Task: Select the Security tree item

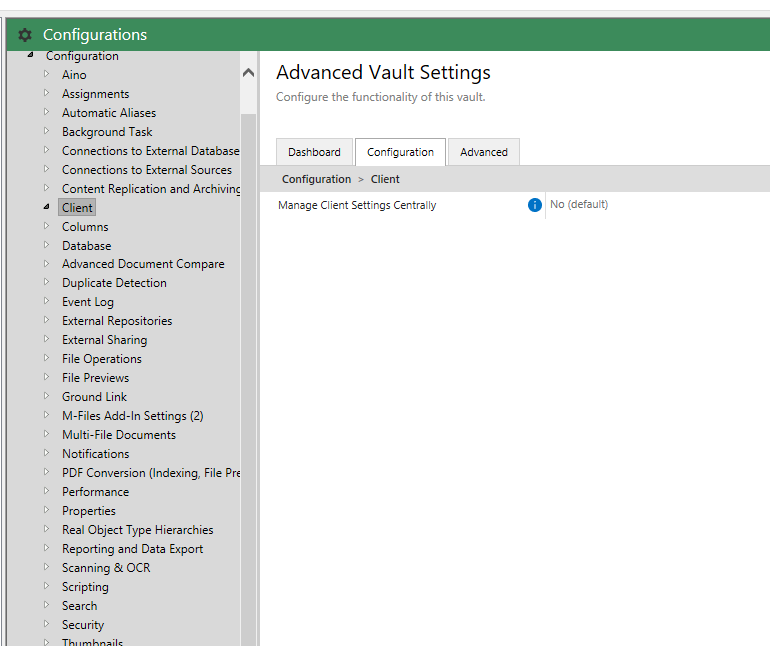Action: (x=83, y=625)
